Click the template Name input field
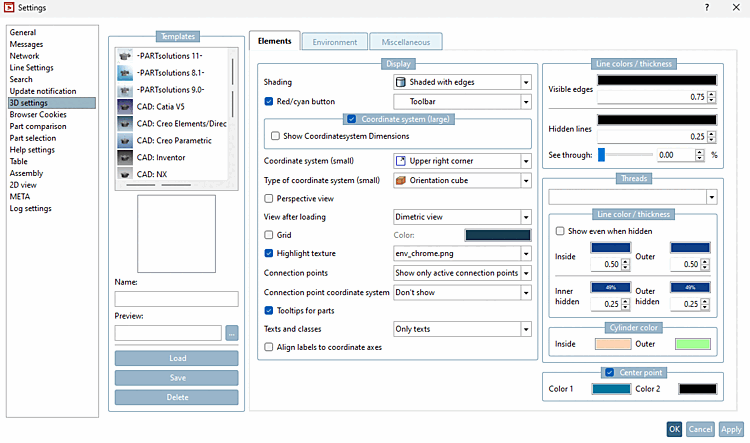Viewport: 750px width, 443px height. coord(176,299)
